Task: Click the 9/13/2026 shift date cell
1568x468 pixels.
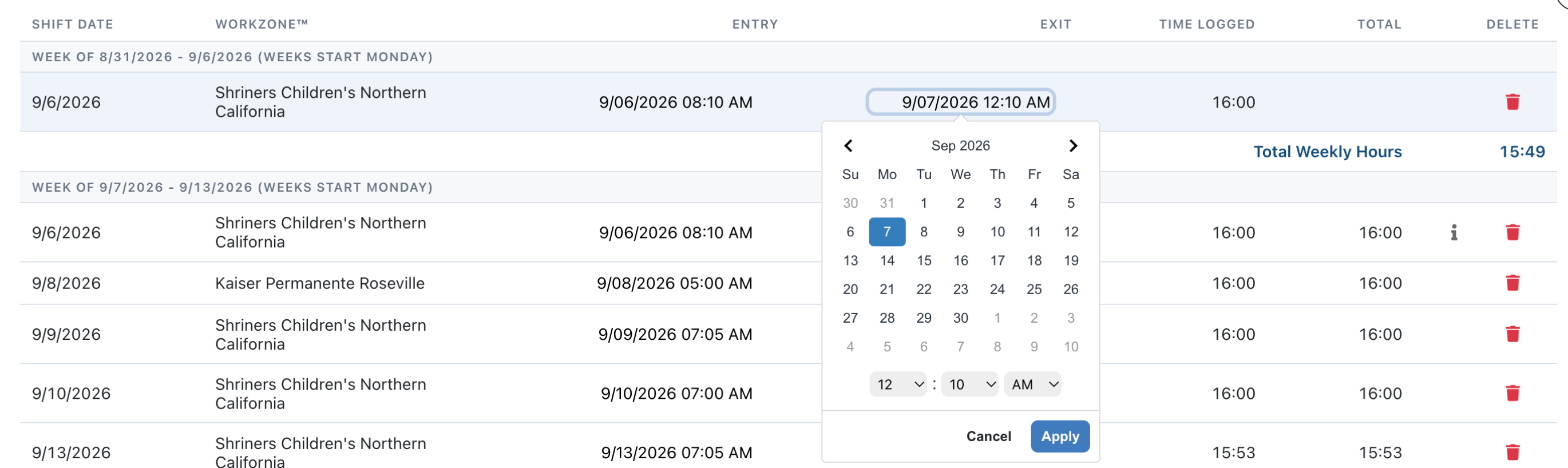Action: [71, 452]
